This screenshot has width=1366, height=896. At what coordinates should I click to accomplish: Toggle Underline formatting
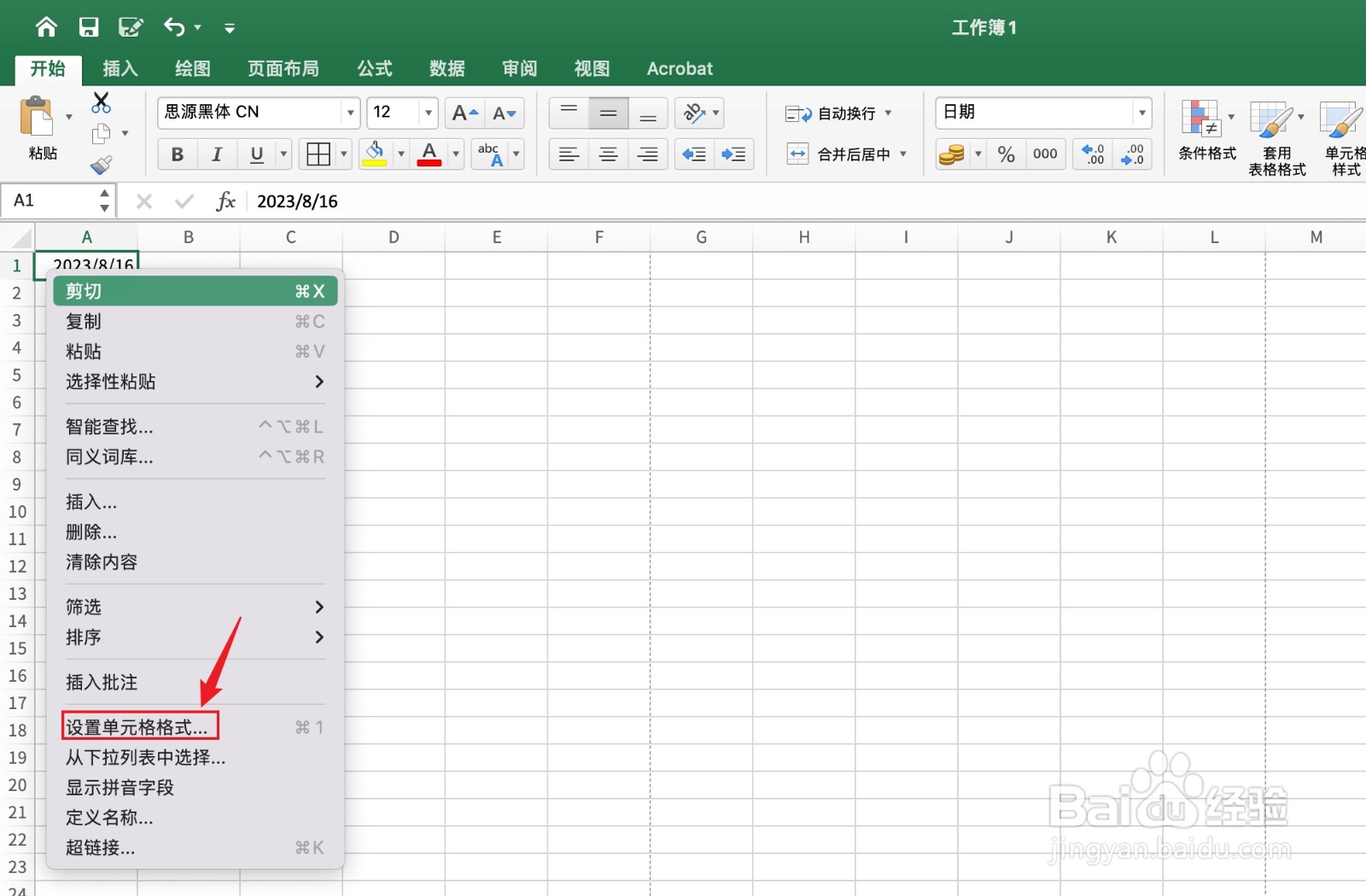pyautogui.click(x=256, y=154)
